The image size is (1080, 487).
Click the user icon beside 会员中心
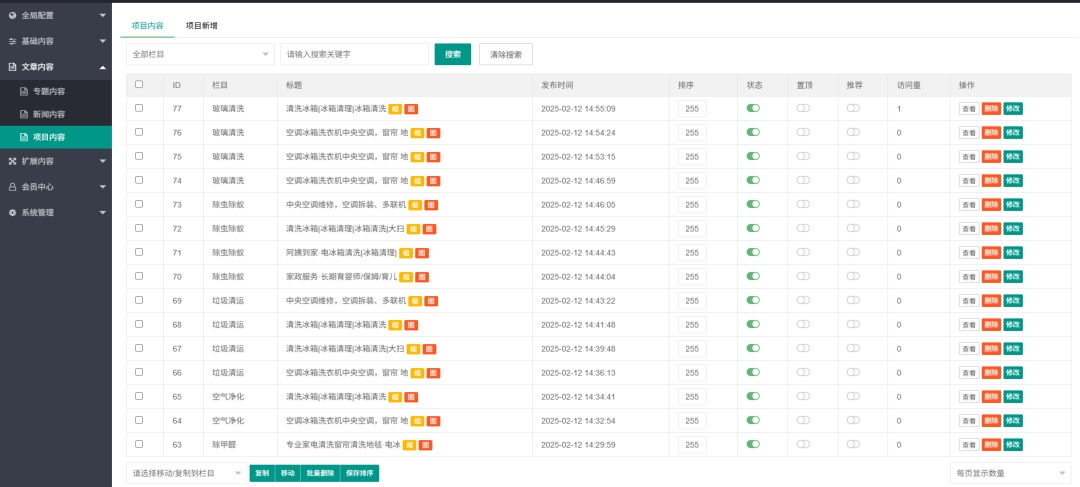(x=12, y=187)
